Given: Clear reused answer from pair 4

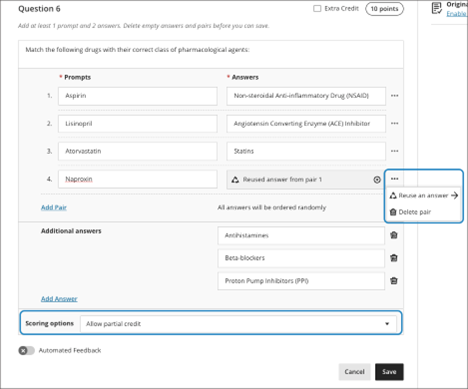Looking at the screenshot, I should pos(377,180).
